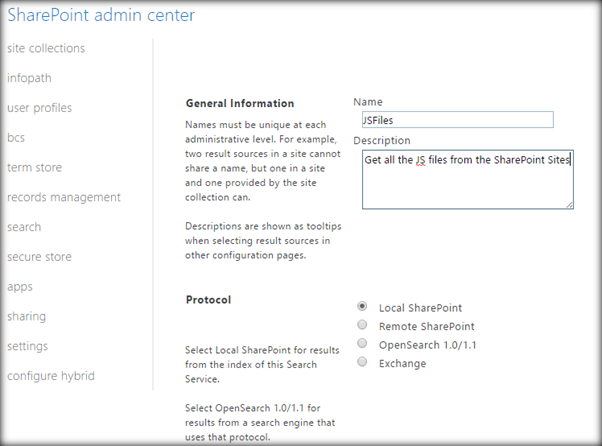The image size is (602, 446).
Task: Open site collections in sidebar
Action: [x=46, y=48]
